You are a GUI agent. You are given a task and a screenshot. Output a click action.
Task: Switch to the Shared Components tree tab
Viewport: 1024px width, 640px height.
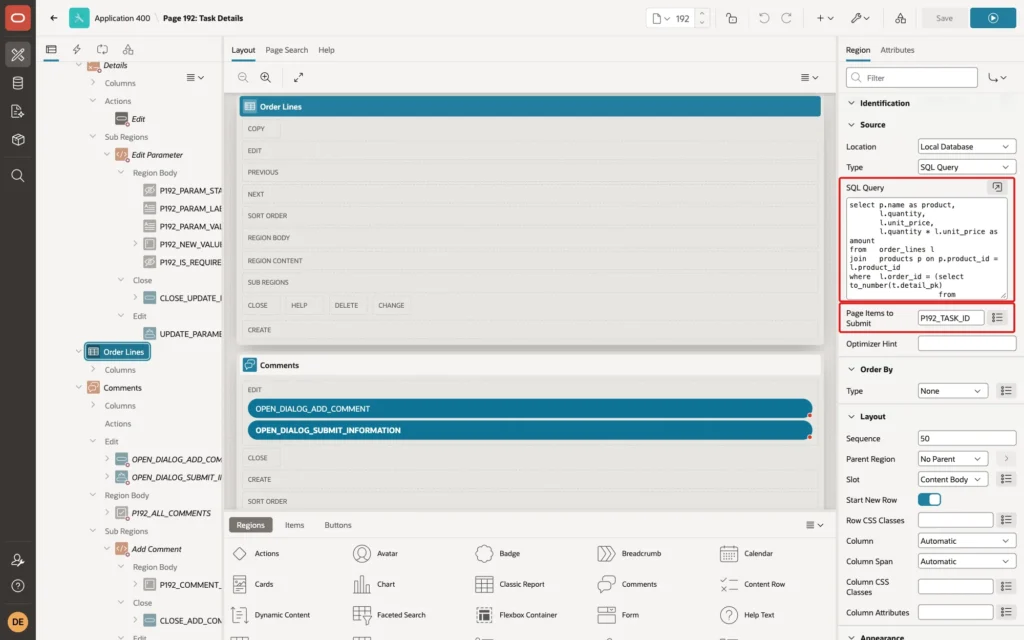coord(128,50)
